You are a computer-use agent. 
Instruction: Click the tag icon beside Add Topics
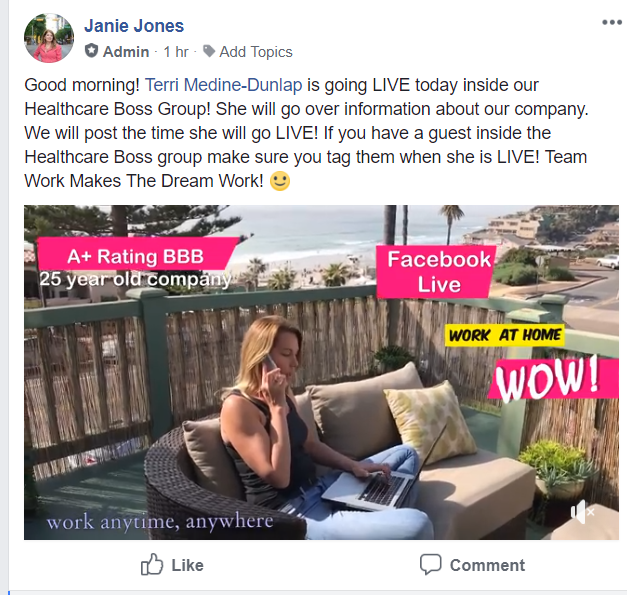pos(209,51)
